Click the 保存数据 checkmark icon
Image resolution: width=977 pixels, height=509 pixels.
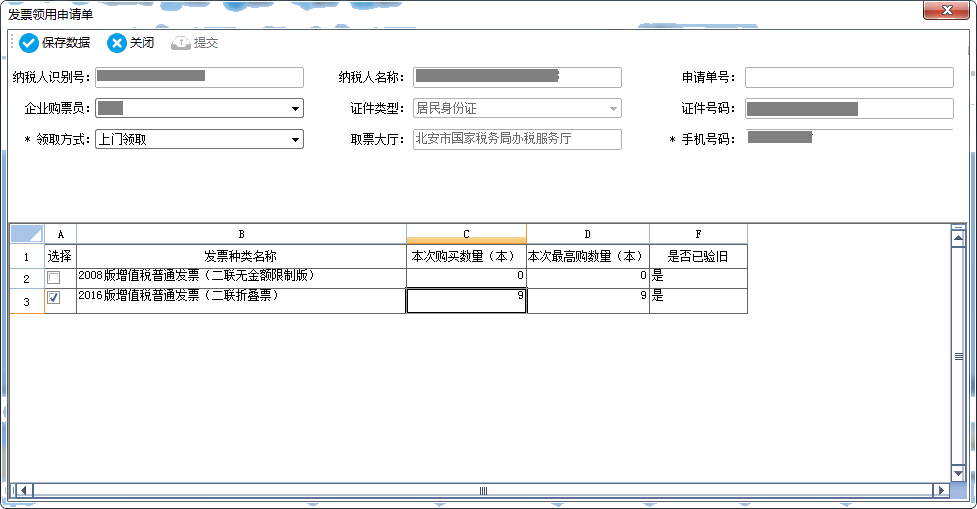pyautogui.click(x=29, y=43)
